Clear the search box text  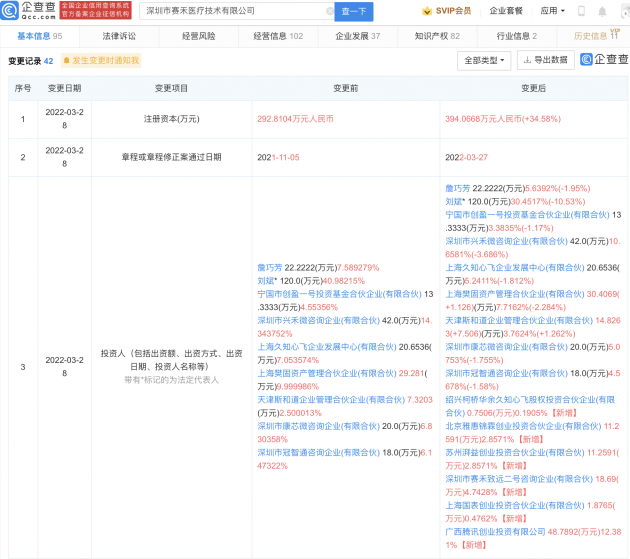click(x=329, y=11)
